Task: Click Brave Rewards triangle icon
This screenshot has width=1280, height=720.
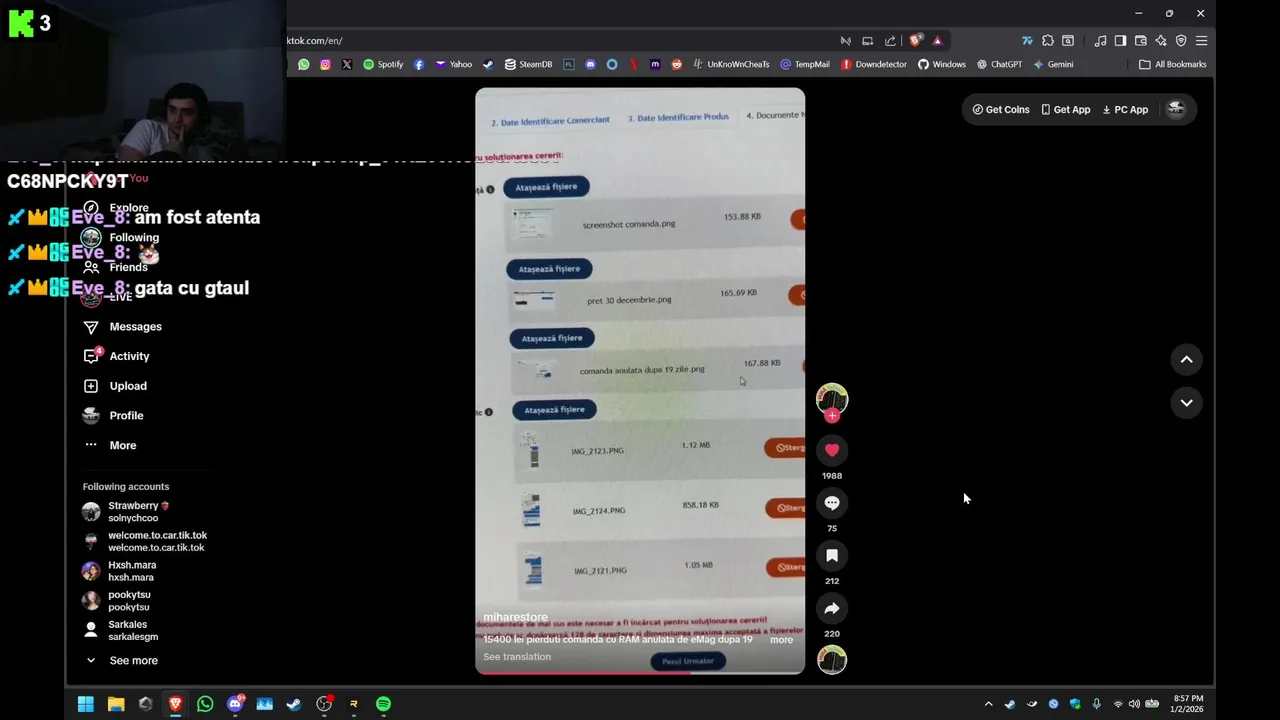Action: pyautogui.click(x=937, y=41)
